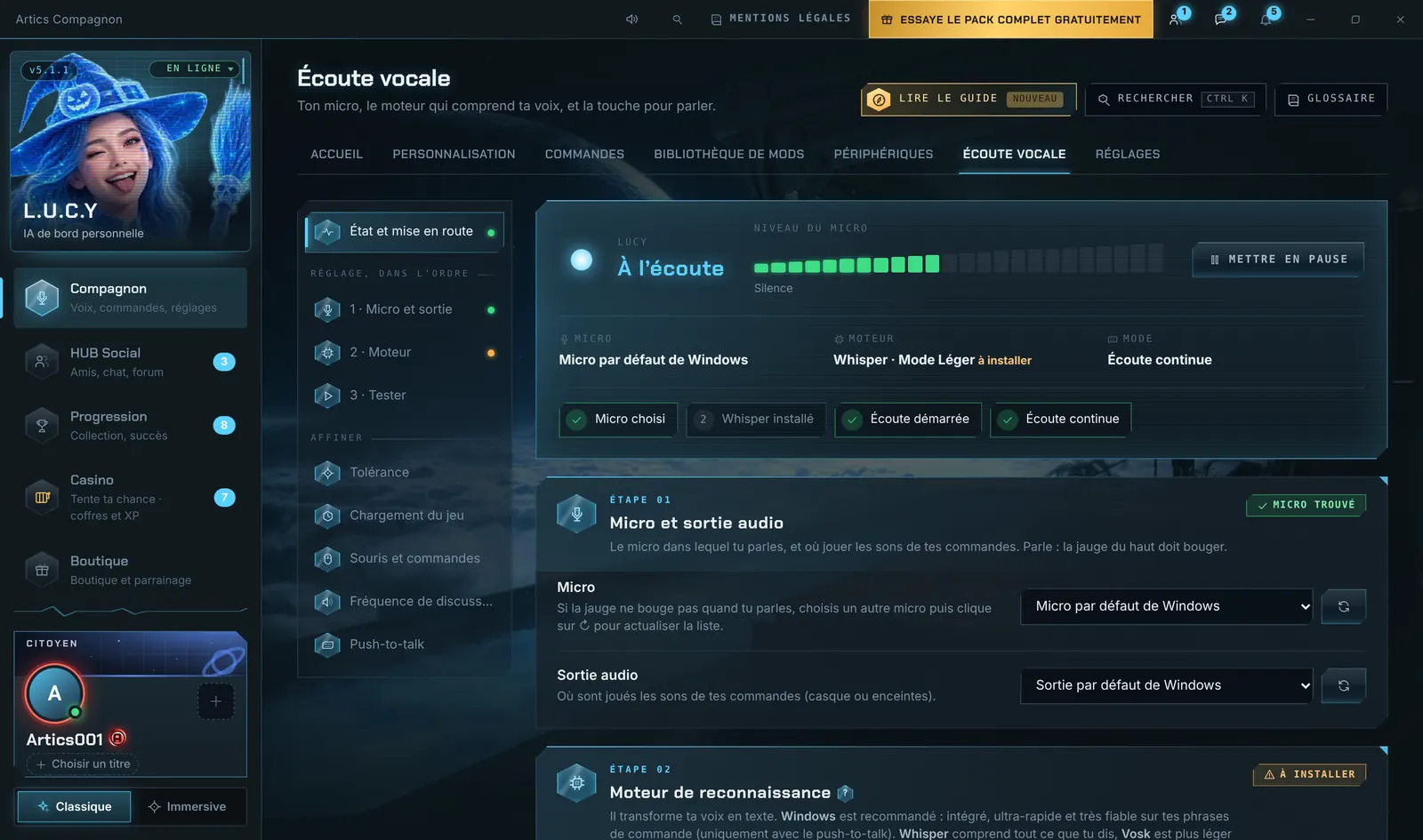
Task: Open Push-to-talk settings
Action: click(405, 644)
